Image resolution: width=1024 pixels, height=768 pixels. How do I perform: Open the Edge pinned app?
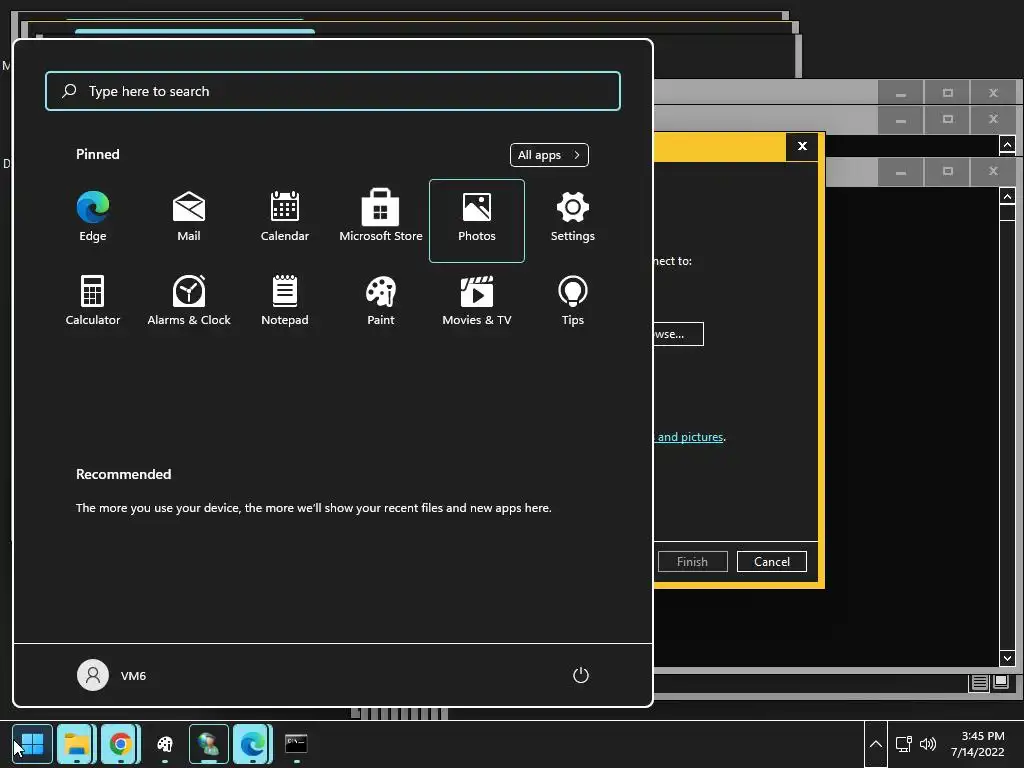pyautogui.click(x=93, y=217)
